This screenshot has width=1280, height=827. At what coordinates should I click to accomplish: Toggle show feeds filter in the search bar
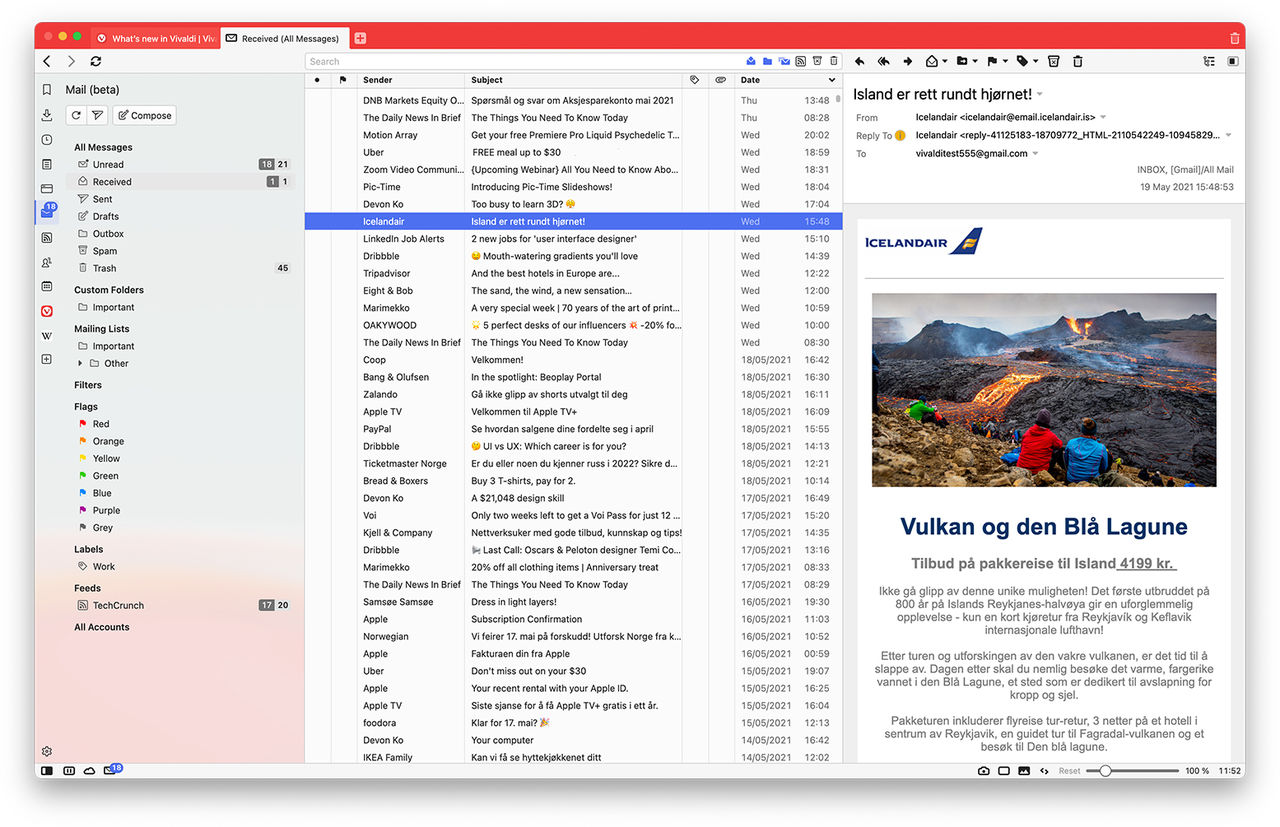(801, 61)
